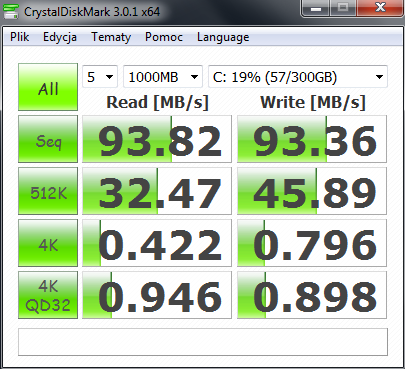Expand the test count dropdown showing 5
405x369 pixels.
coord(100,77)
